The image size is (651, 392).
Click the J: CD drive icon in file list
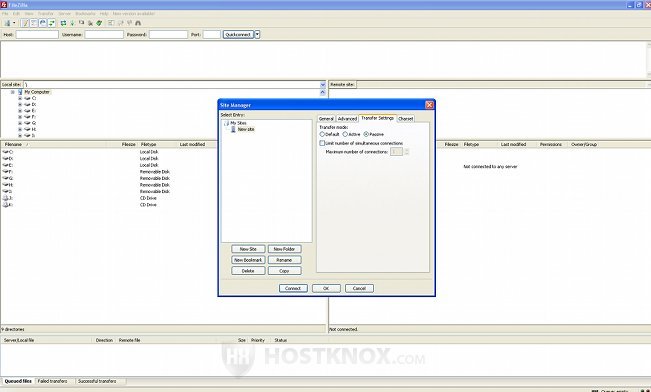[x=6, y=198]
